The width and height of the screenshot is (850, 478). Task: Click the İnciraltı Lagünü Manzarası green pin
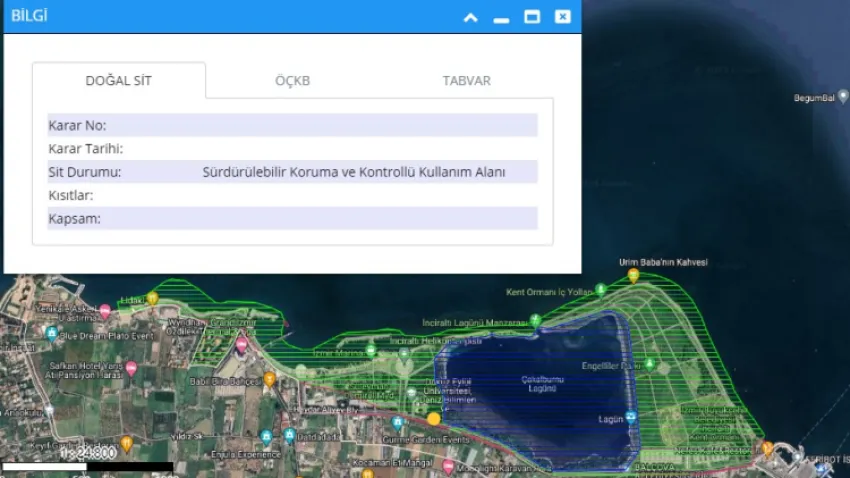[x=535, y=320]
